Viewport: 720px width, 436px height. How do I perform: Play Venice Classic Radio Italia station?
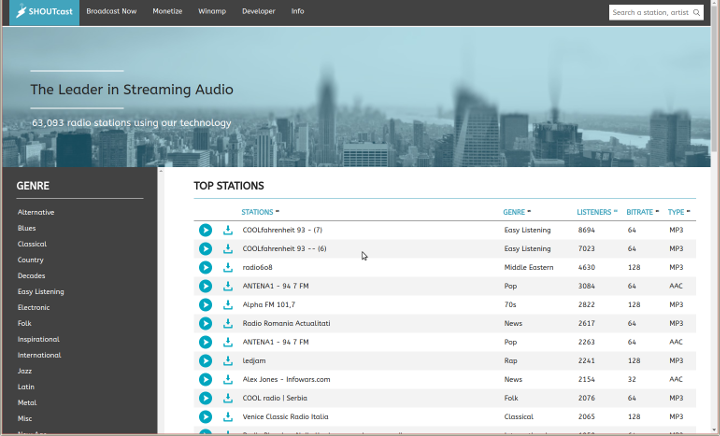[x=205, y=417]
